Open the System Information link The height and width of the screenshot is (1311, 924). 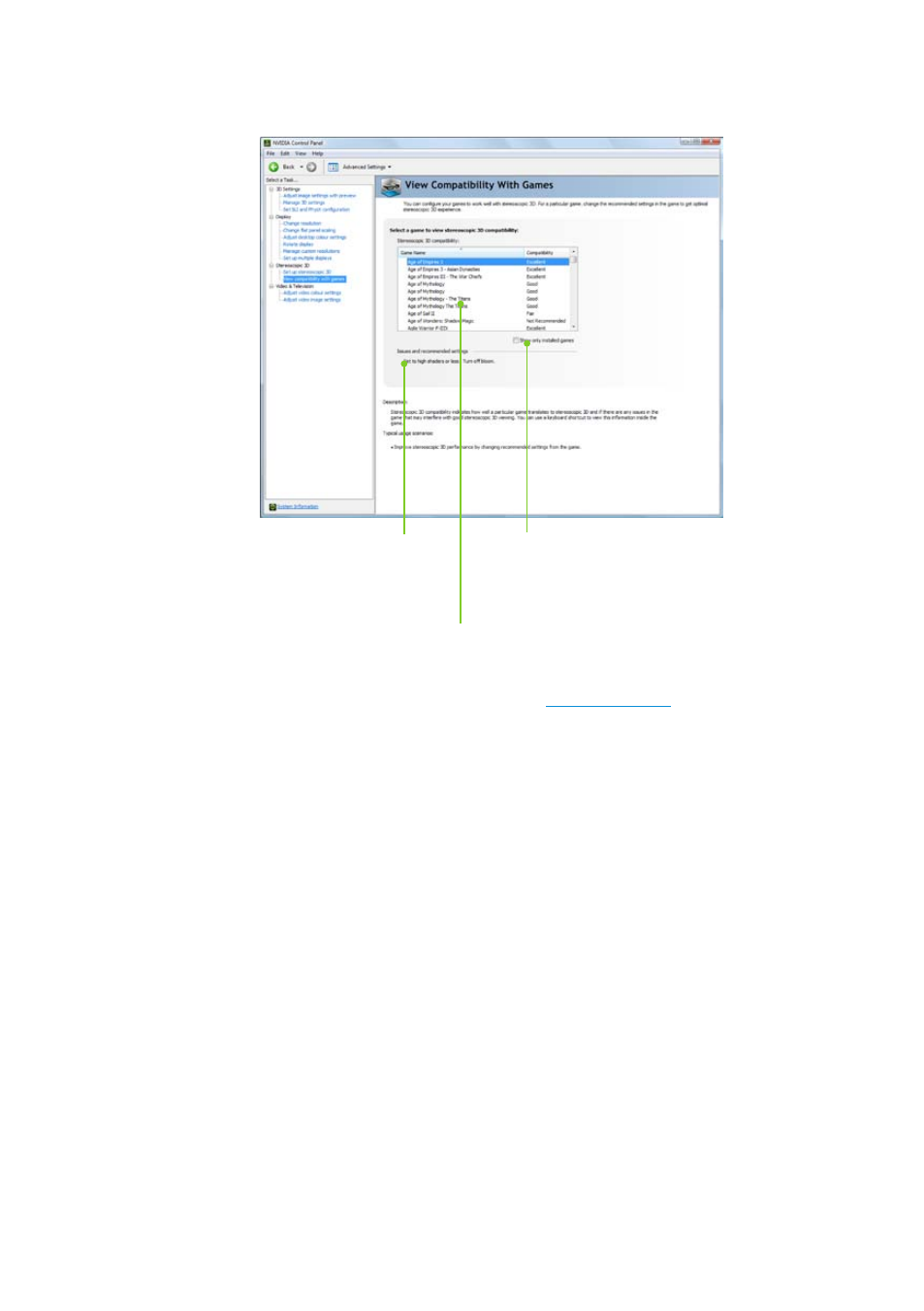point(298,507)
